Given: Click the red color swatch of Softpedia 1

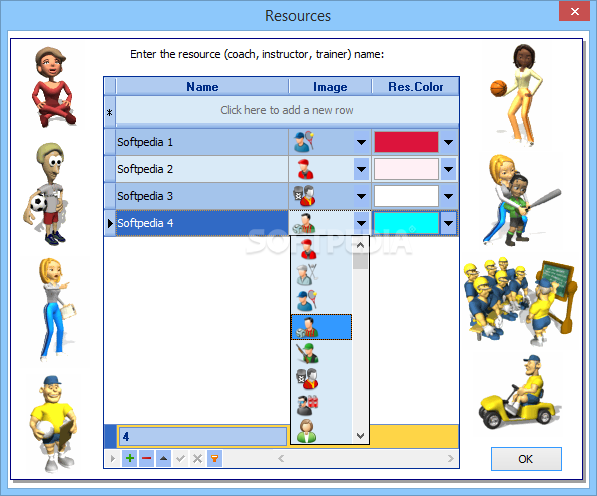Looking at the screenshot, I should click(x=406, y=142).
